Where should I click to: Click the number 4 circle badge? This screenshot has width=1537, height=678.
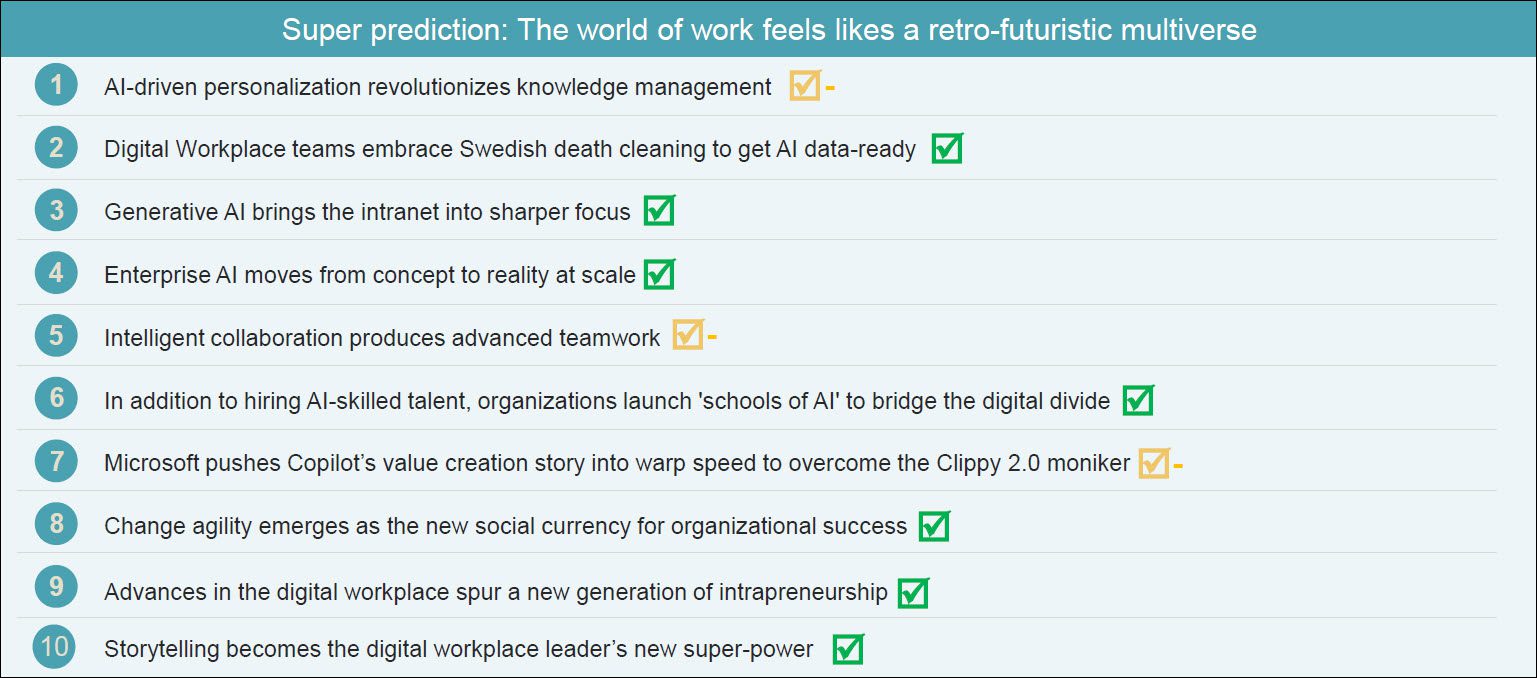[x=56, y=273]
